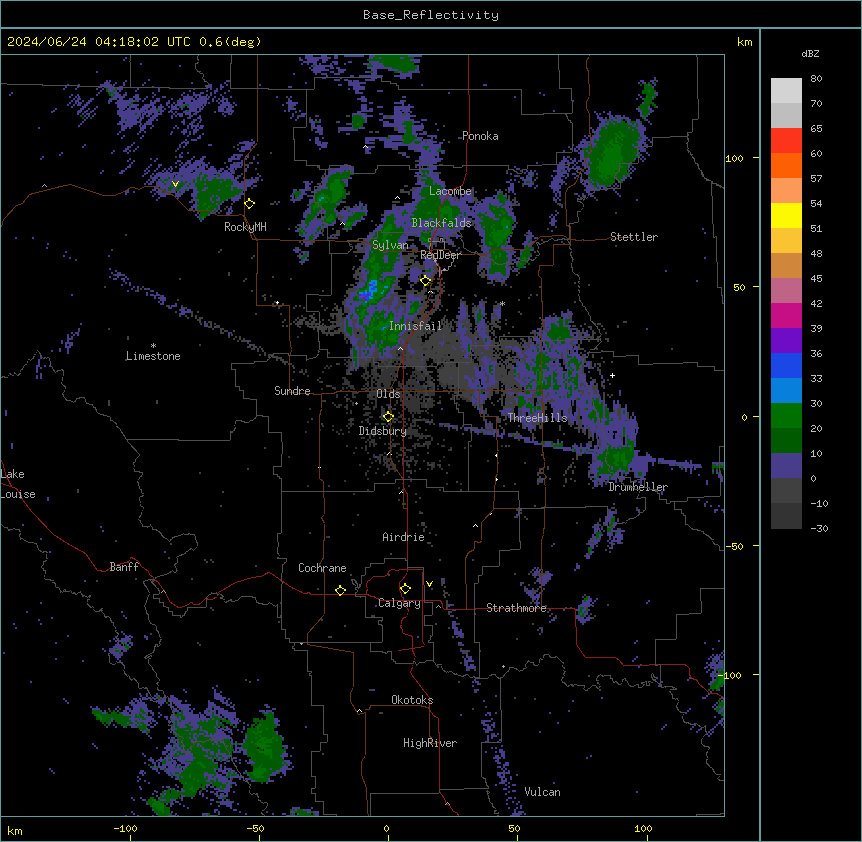
Task: Click the Olds town label
Action: click(388, 394)
